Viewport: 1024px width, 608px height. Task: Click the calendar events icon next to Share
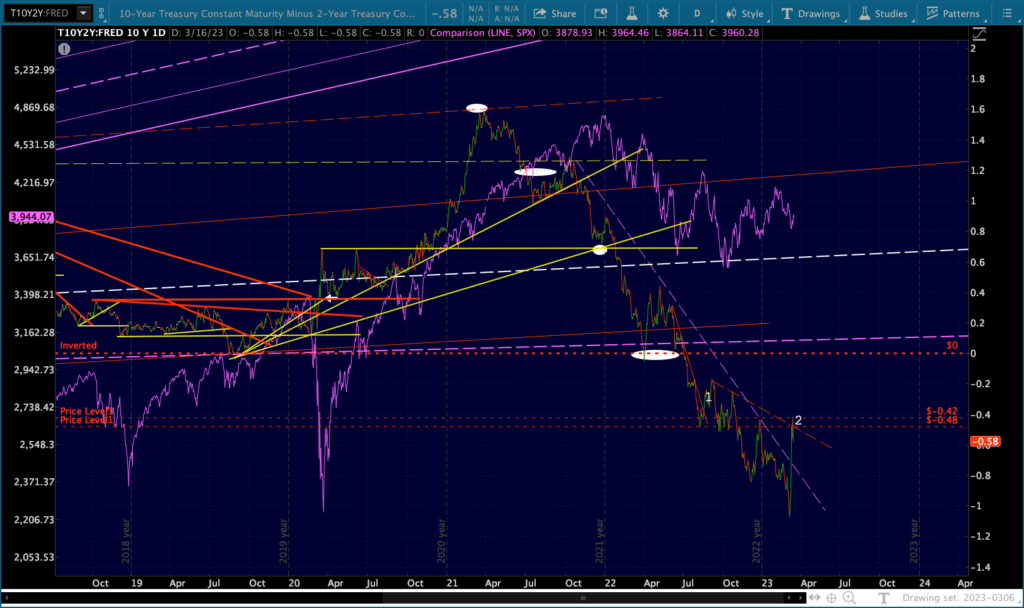(x=600, y=13)
